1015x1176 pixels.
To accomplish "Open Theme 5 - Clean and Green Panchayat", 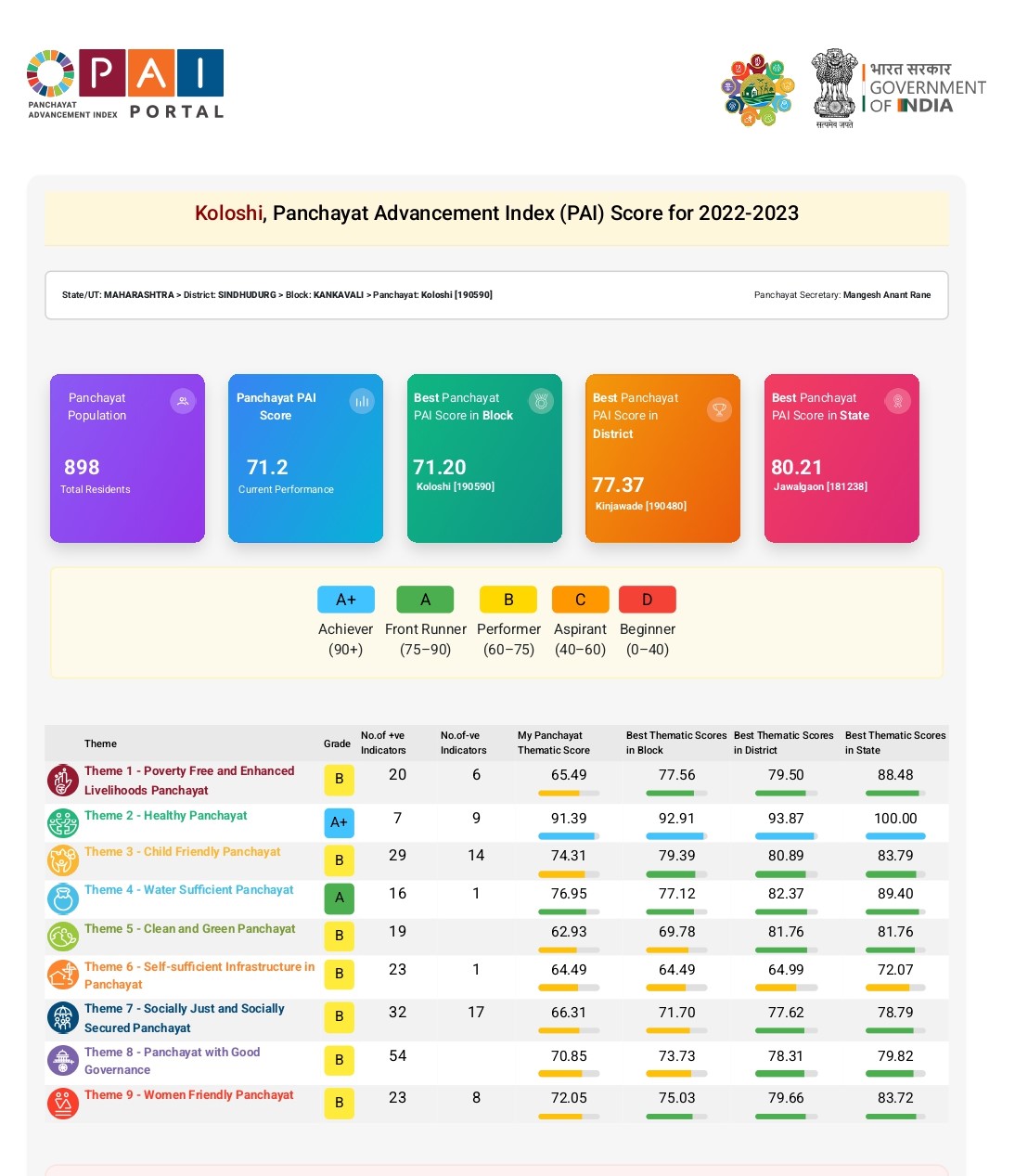I will (189, 929).
